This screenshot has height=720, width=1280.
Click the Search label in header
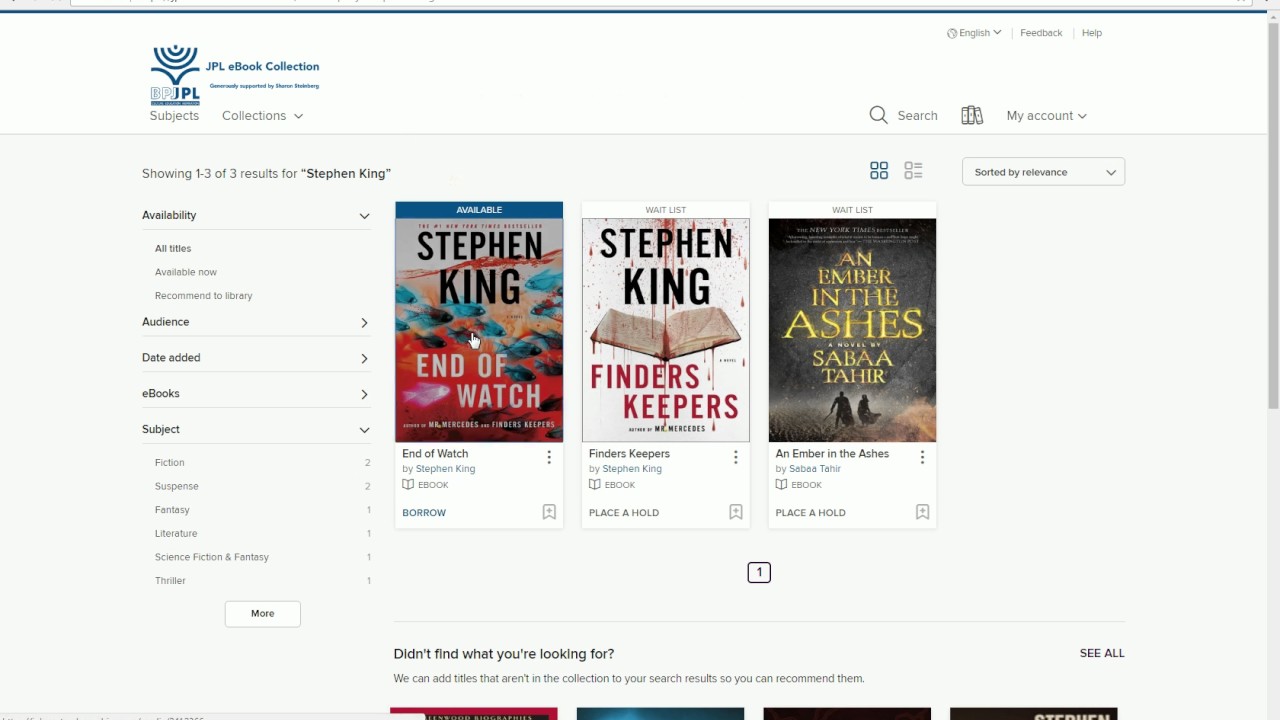click(x=917, y=116)
